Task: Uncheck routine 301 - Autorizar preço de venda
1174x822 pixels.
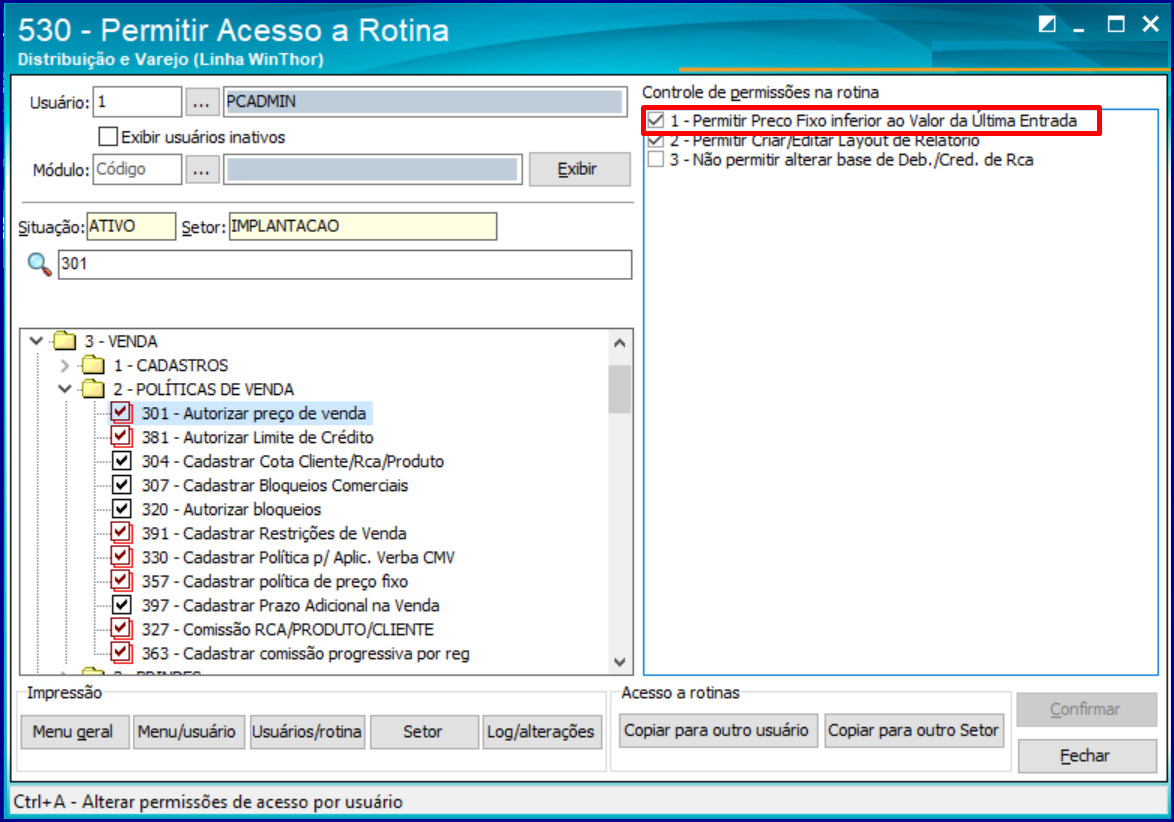Action: 121,412
